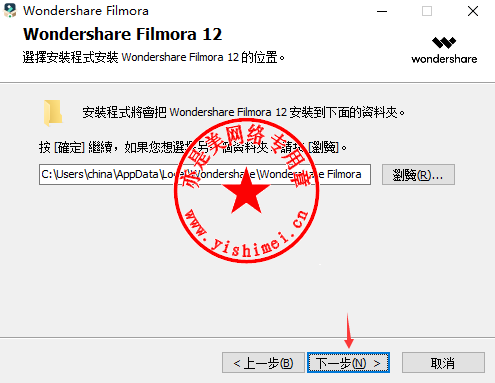Click the disabled maximize window icon

pos(427,11)
